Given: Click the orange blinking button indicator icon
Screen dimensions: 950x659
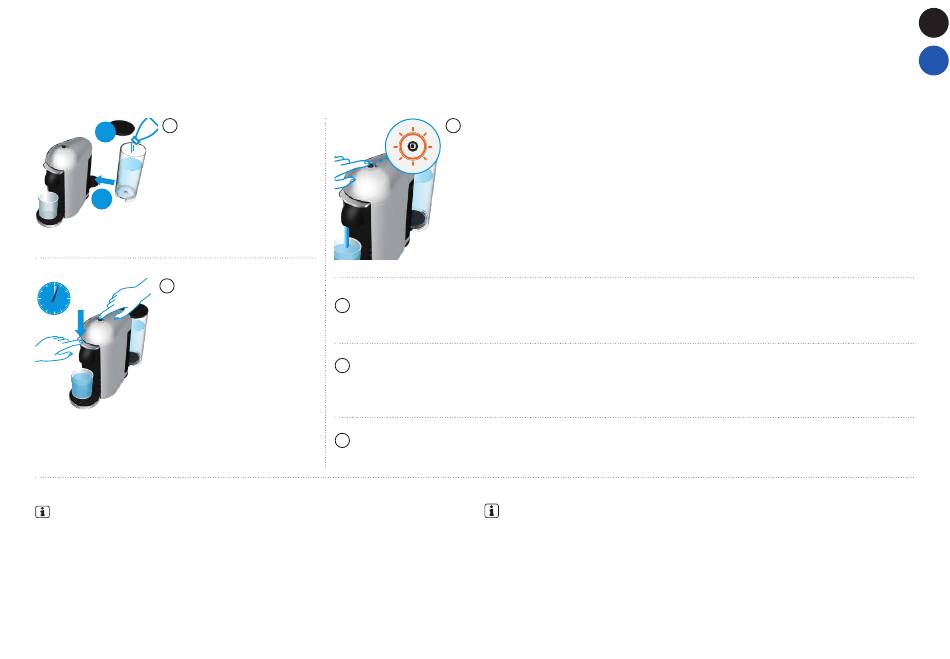Looking at the screenshot, I should (413, 147).
